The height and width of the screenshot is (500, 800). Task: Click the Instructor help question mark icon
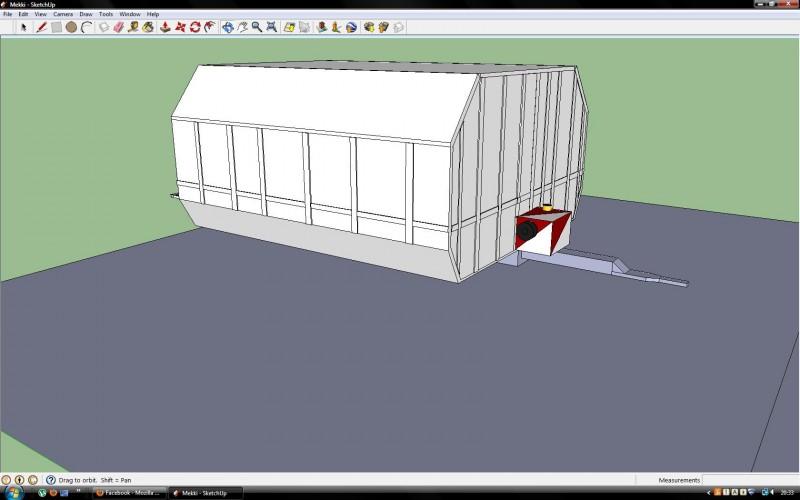pyautogui.click(x=51, y=480)
